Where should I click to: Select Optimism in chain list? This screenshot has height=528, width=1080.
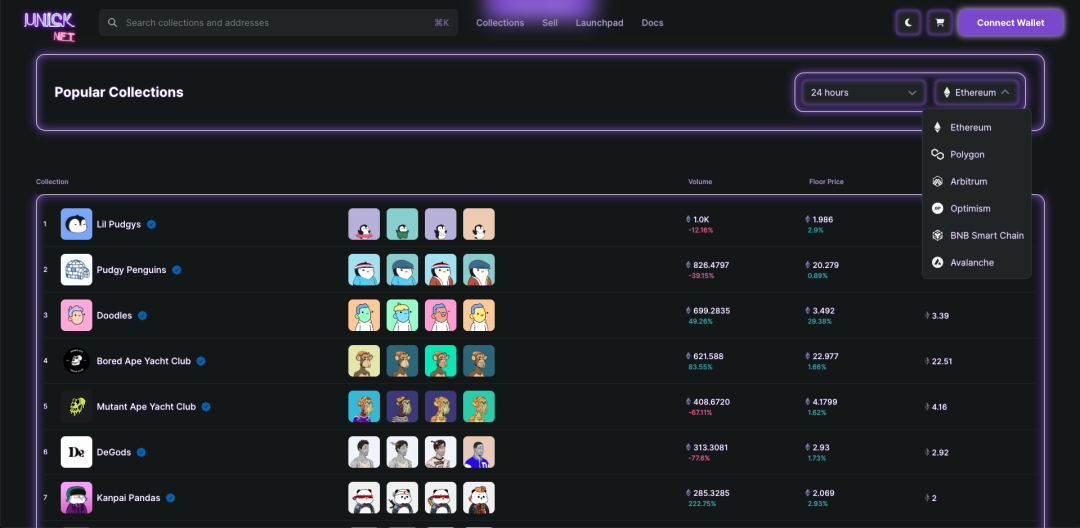click(976, 209)
